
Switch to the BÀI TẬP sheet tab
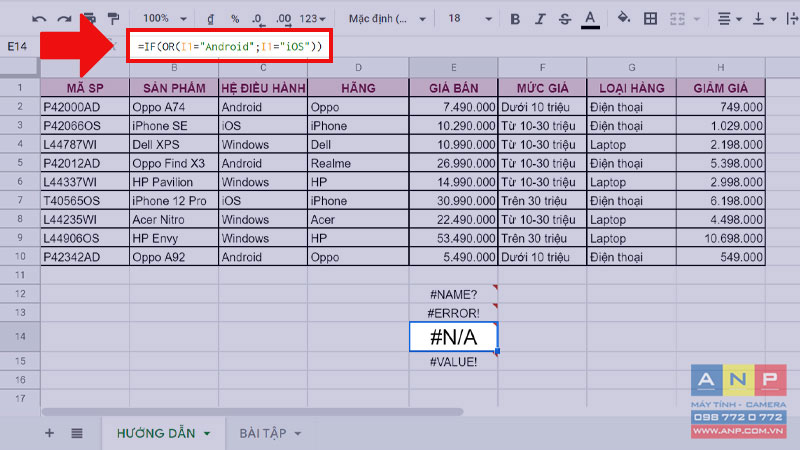point(263,433)
